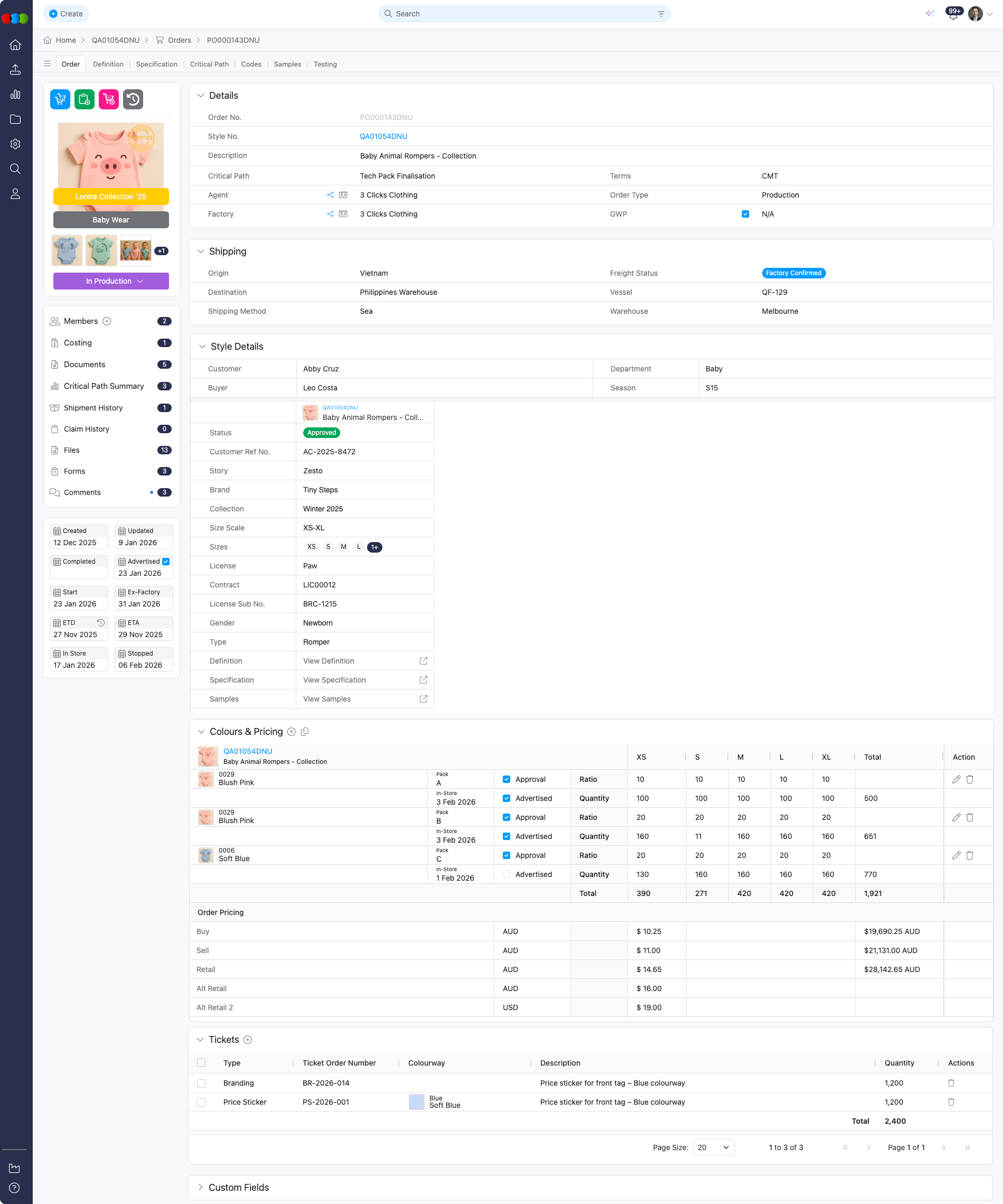Screen dimensions: 1003x1204
Task: Click the edit pencil on Blush Pink Pack A
Action: tap(955, 779)
